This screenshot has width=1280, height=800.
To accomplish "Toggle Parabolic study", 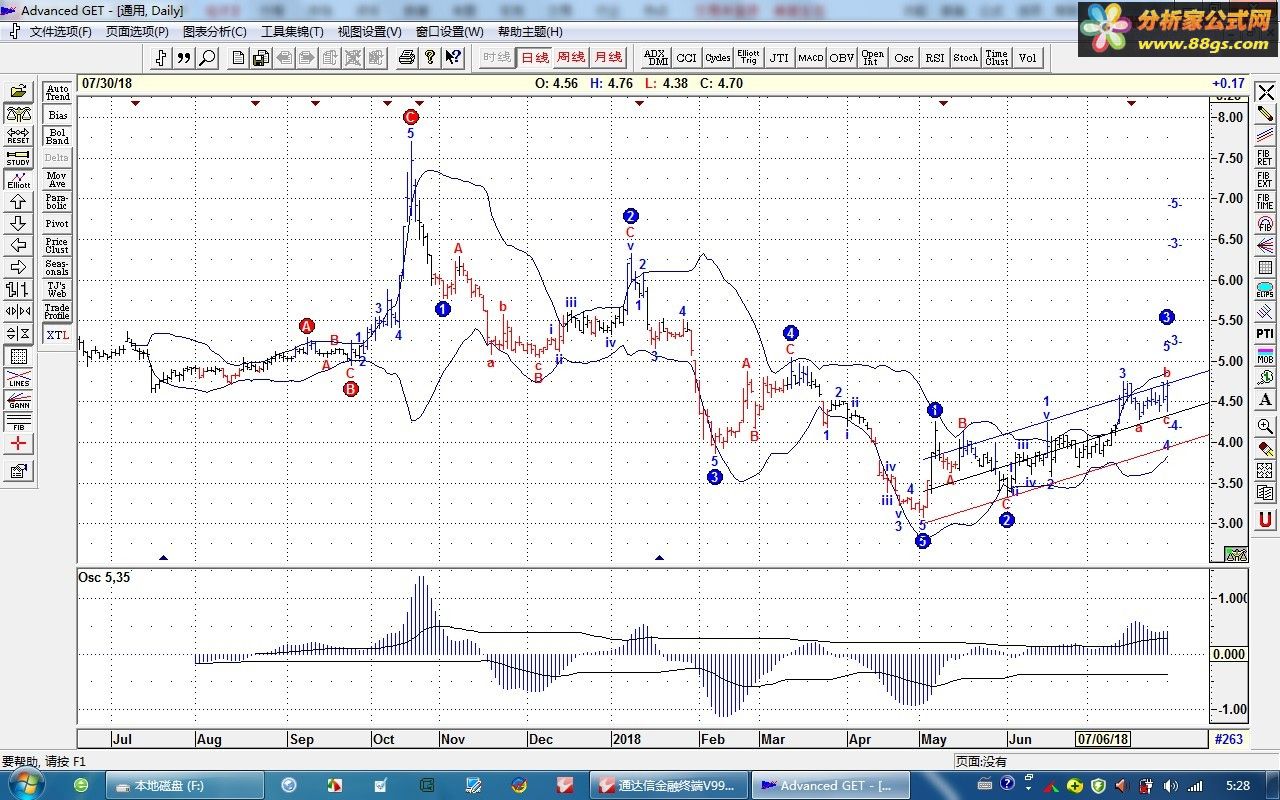I will coord(57,201).
